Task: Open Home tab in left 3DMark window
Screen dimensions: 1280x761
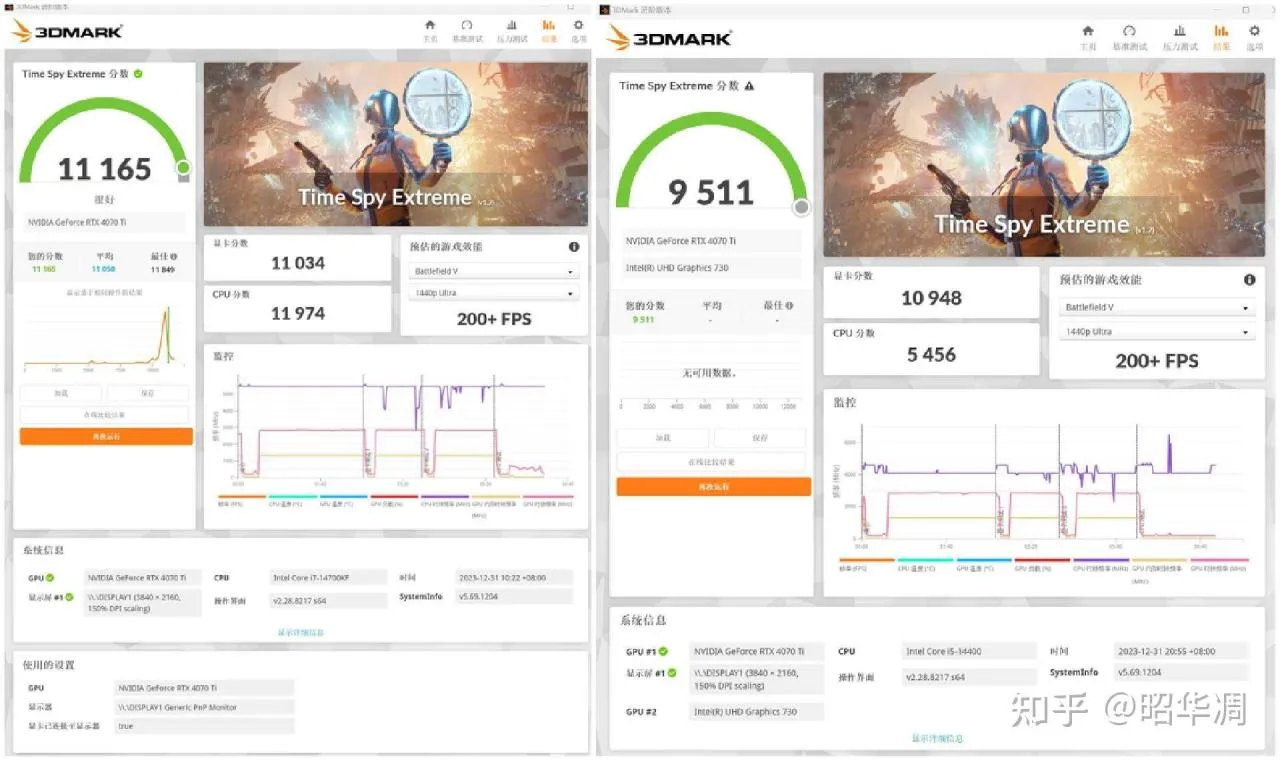Action: coord(430,30)
